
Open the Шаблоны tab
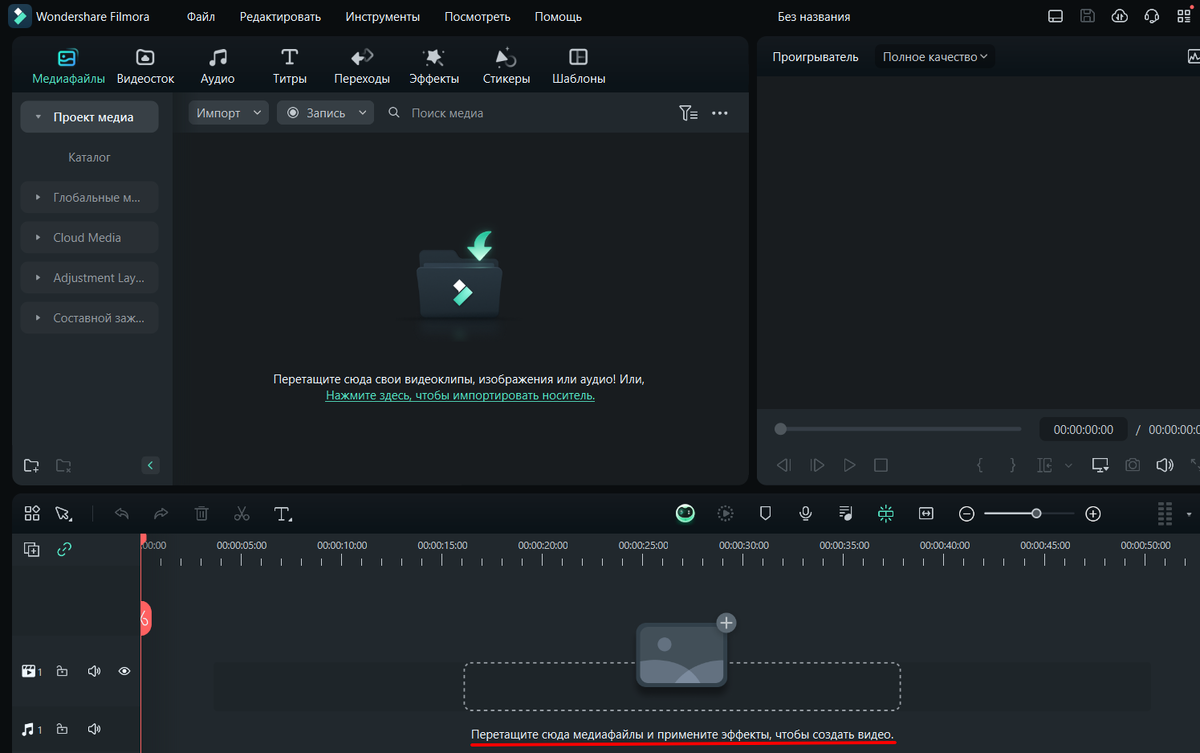coord(578,66)
